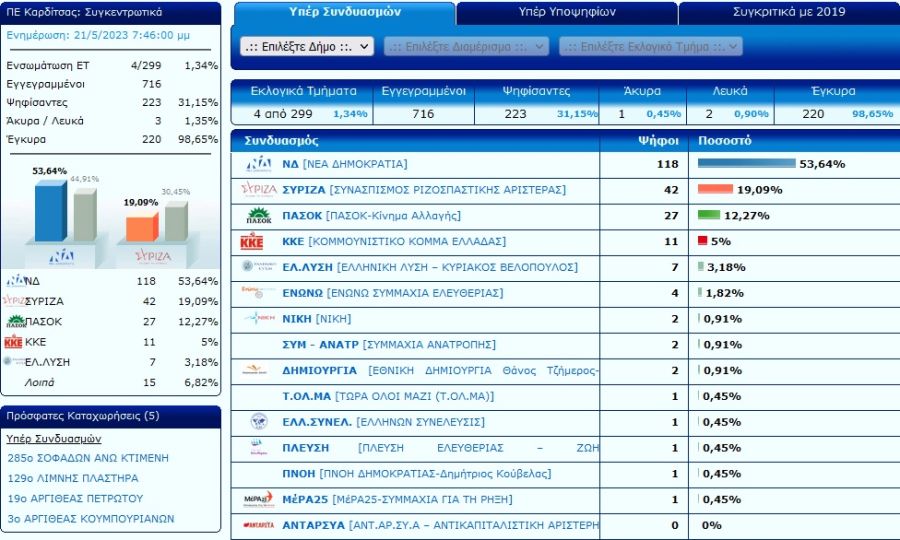
Task: Click underlined Υπέρ Συνδυασμών in recent entries
Action: 53,438
